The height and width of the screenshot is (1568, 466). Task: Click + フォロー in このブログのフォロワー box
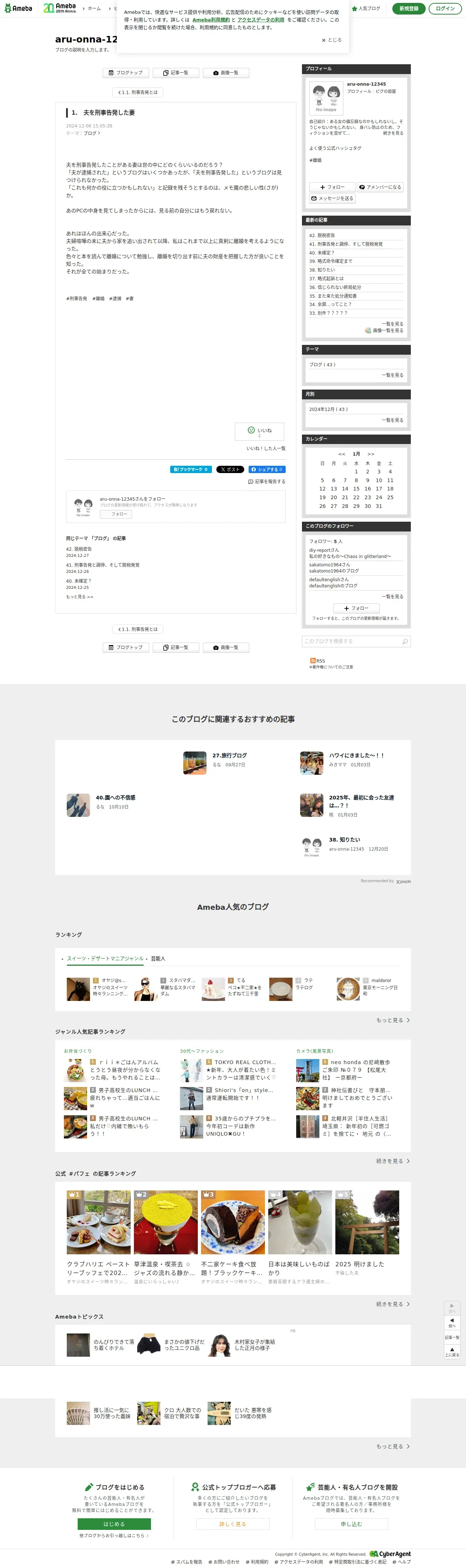(356, 608)
